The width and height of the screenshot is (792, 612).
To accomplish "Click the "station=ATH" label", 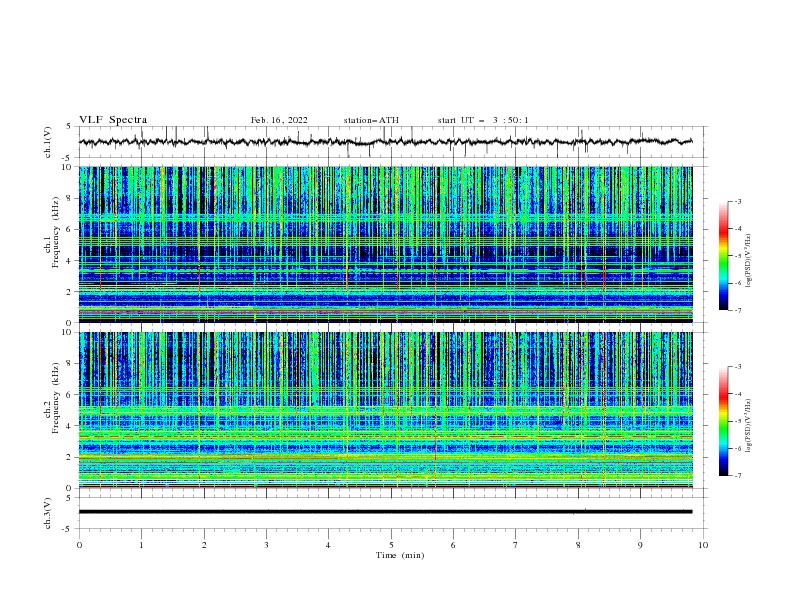I will click(371, 120).
